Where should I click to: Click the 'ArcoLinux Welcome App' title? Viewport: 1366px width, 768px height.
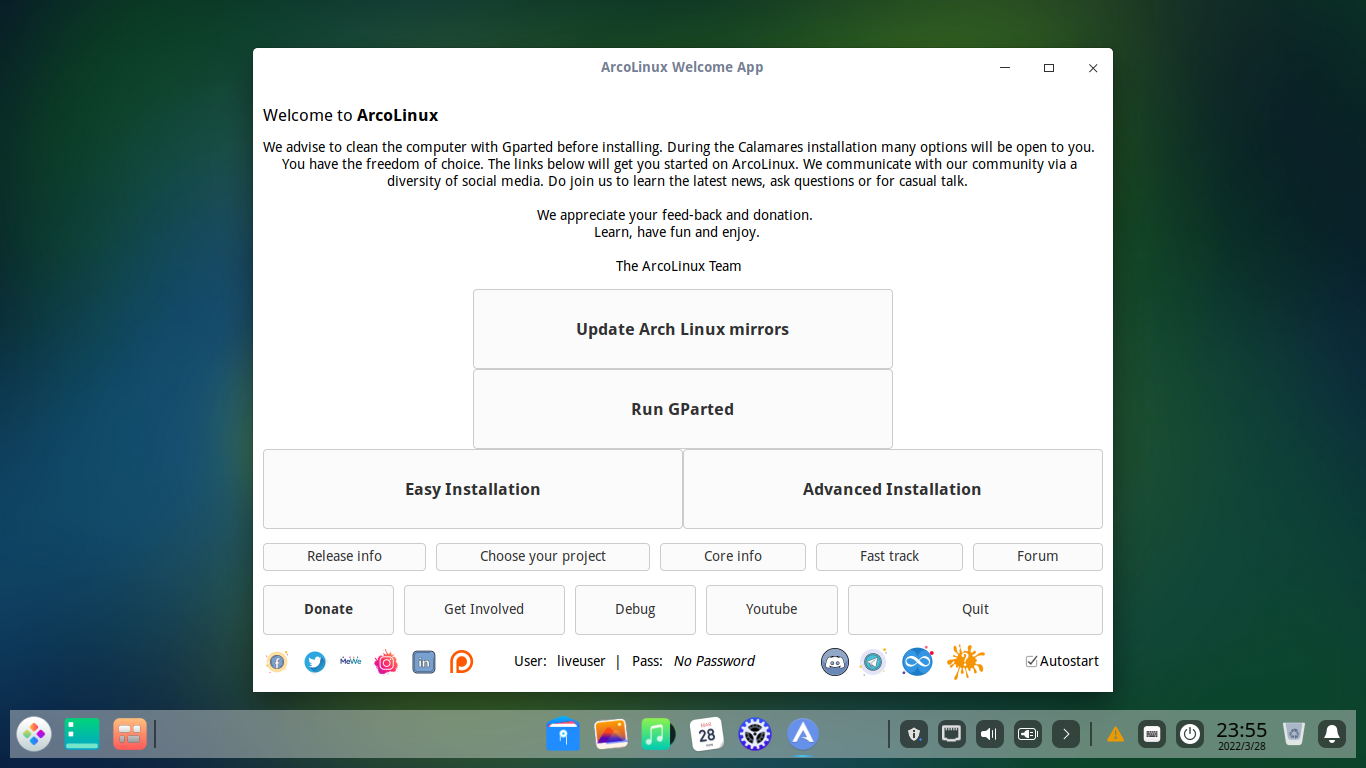click(x=682, y=67)
